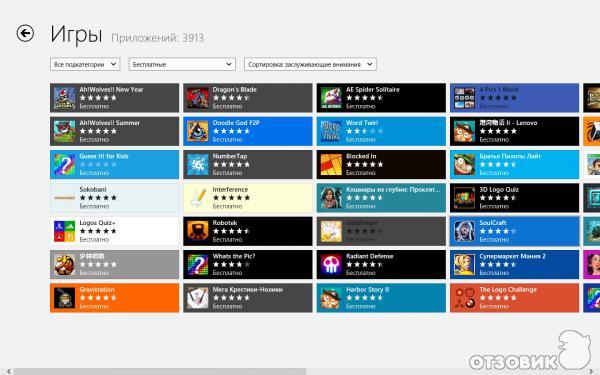The width and height of the screenshot is (600, 375).
Task: Open the Супермаркет Мания 2 icon
Action: 465,264
